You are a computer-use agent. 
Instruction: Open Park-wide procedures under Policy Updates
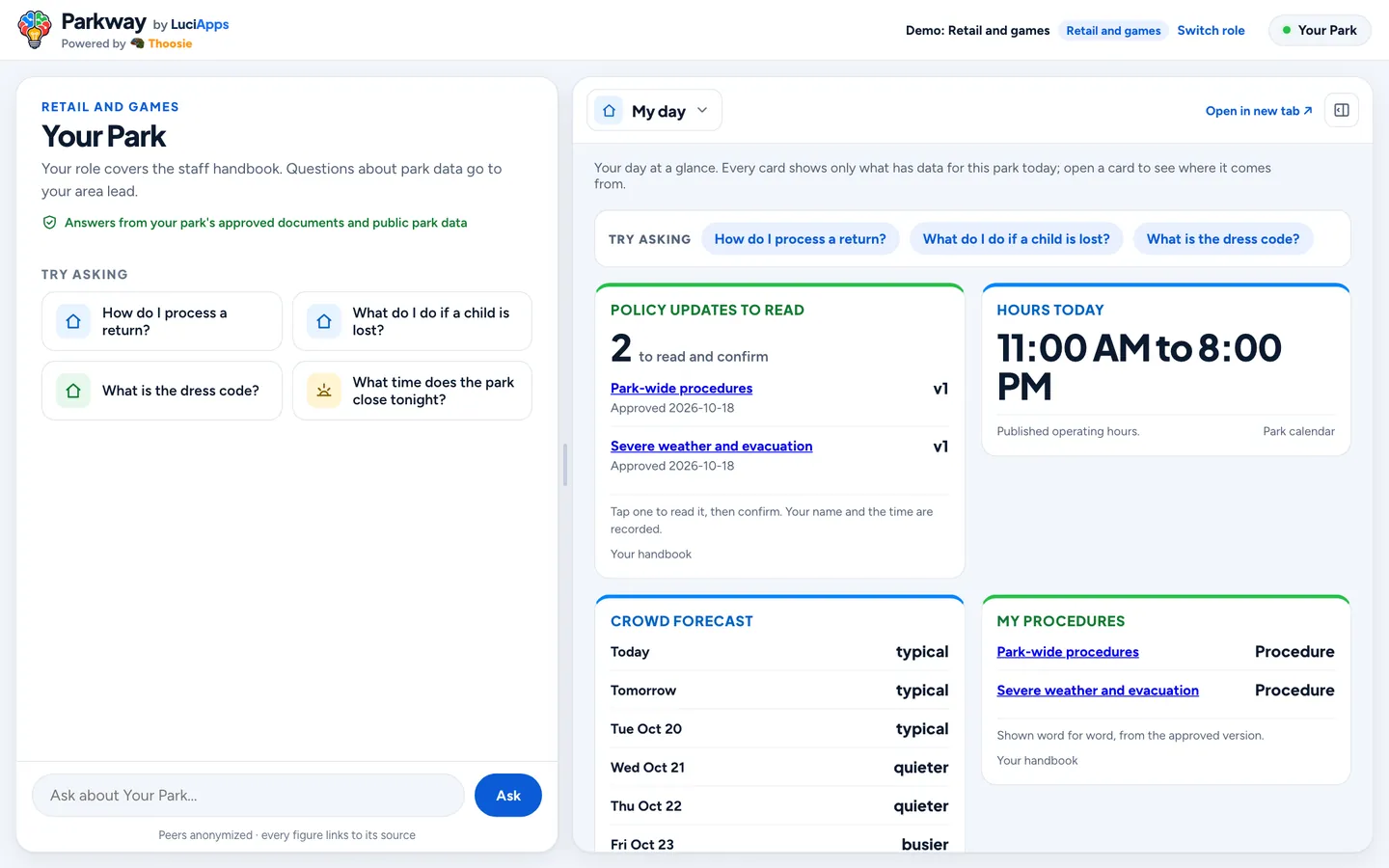tap(681, 388)
